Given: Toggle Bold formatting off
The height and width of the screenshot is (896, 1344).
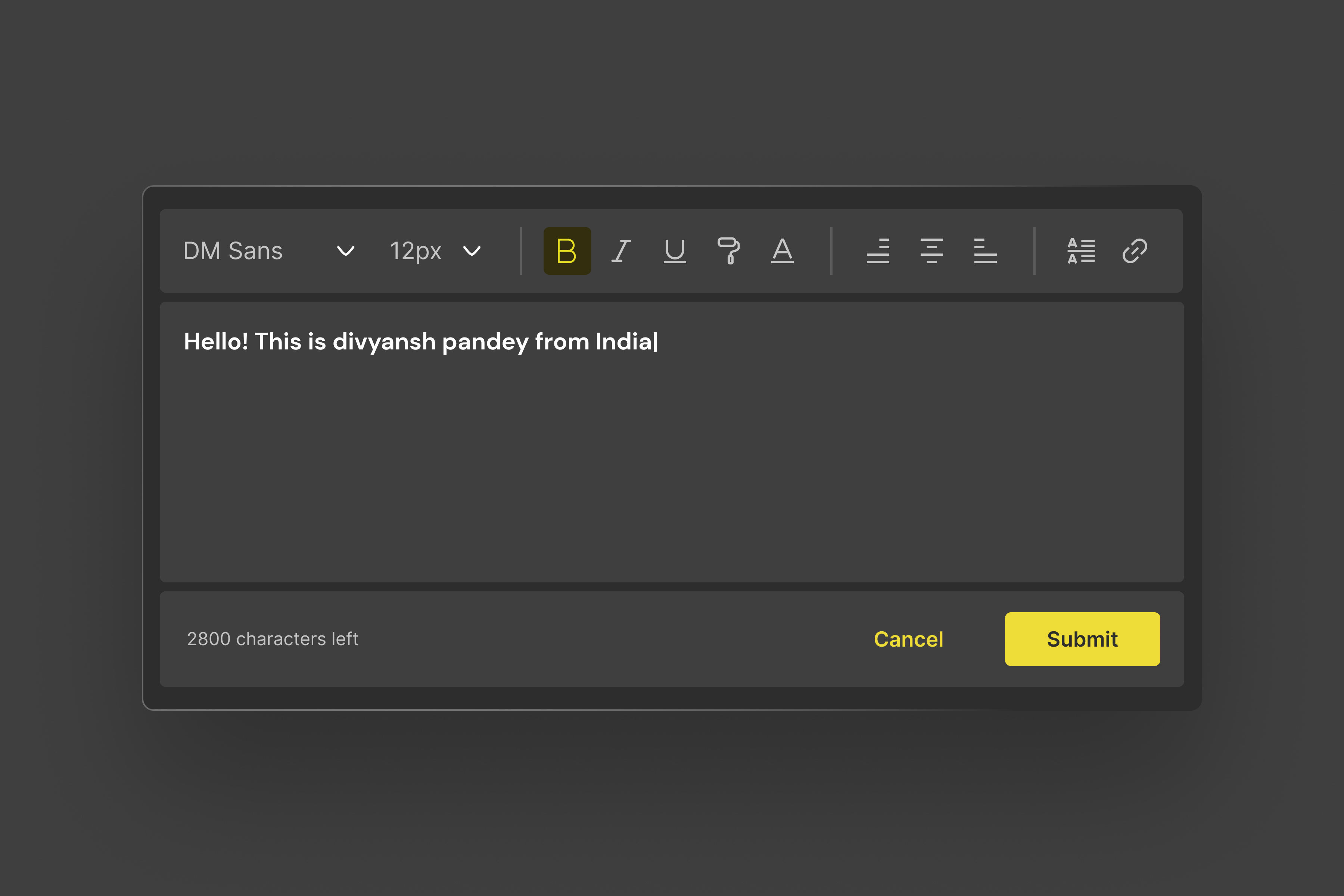Looking at the screenshot, I should [x=567, y=251].
